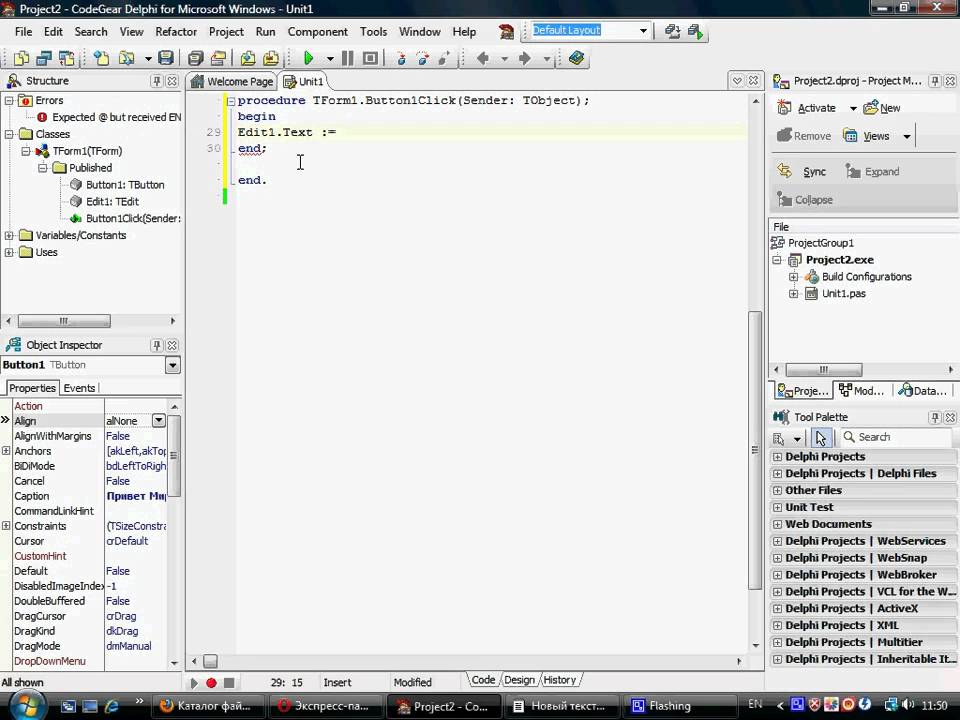Click the Help contents book icon
The height and width of the screenshot is (720, 960).
tap(576, 58)
